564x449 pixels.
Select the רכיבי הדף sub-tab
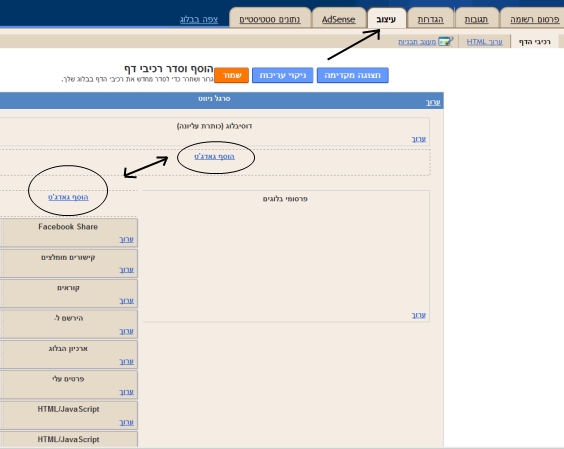(535, 42)
